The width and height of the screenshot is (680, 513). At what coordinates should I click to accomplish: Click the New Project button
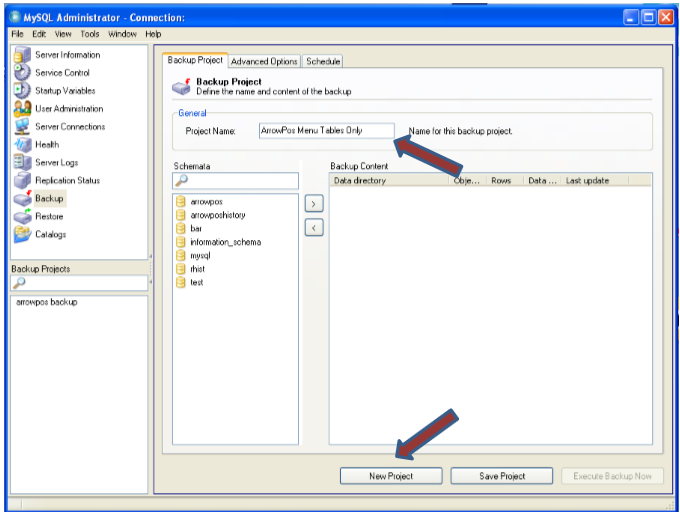pyautogui.click(x=391, y=476)
